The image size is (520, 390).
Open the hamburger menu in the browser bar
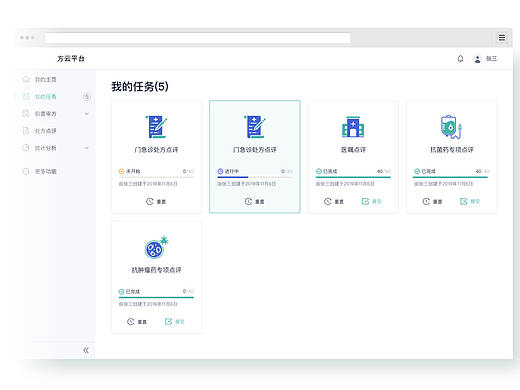[x=501, y=37]
